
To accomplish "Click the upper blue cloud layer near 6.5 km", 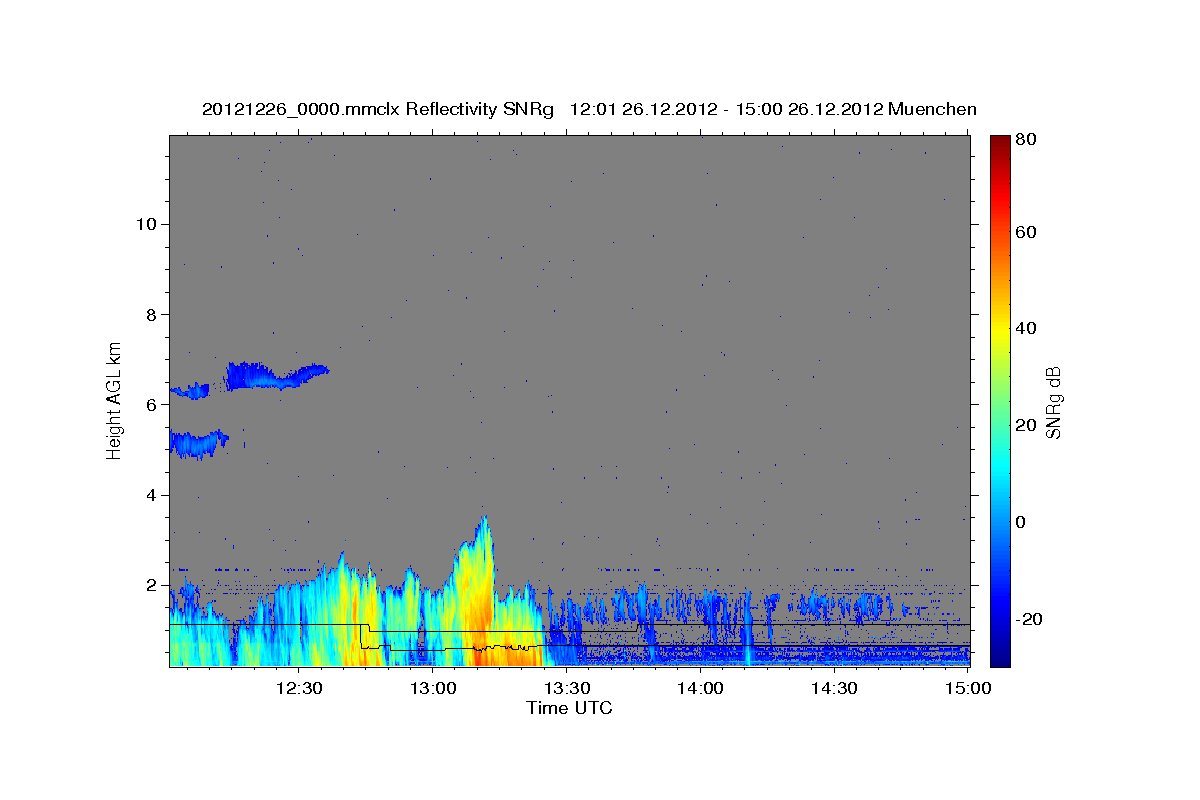I will 276,376.
